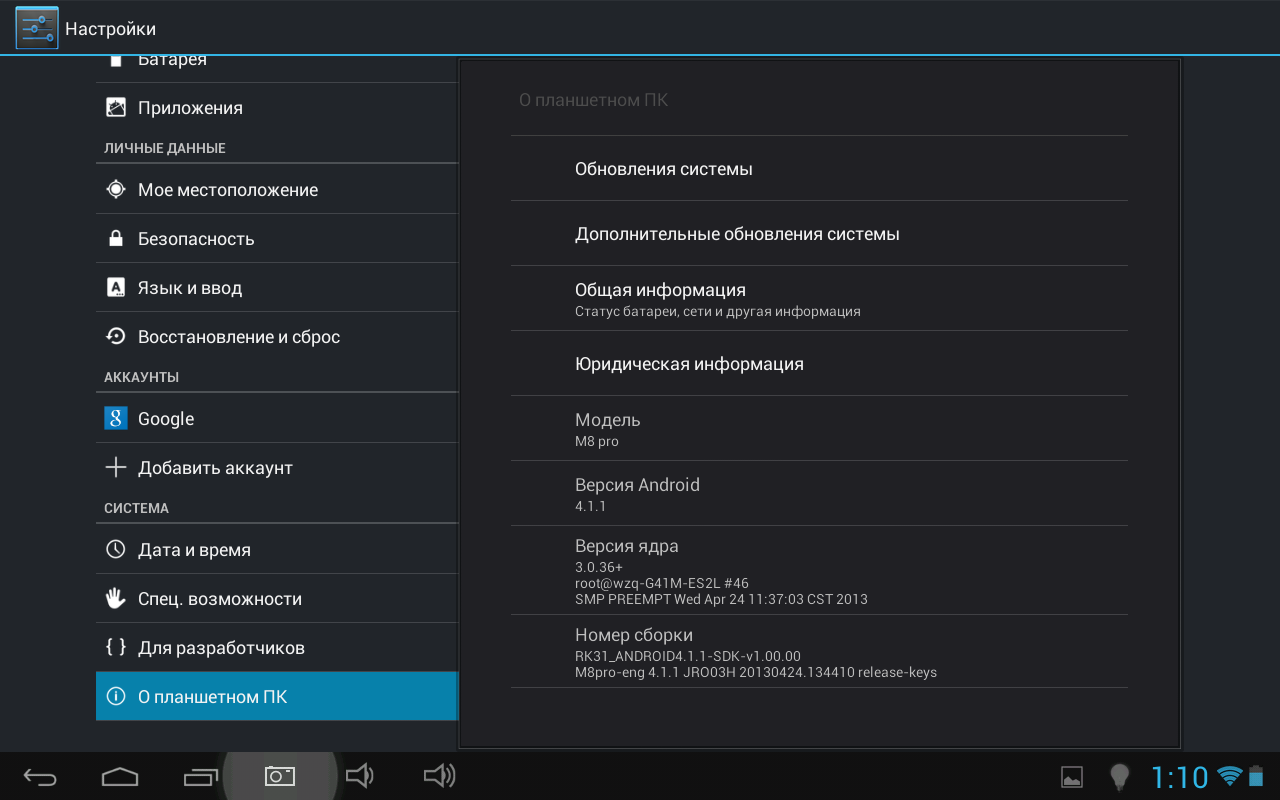1280x800 pixels.
Task: Raise volume with the loud speaker icon
Action: click(x=439, y=776)
